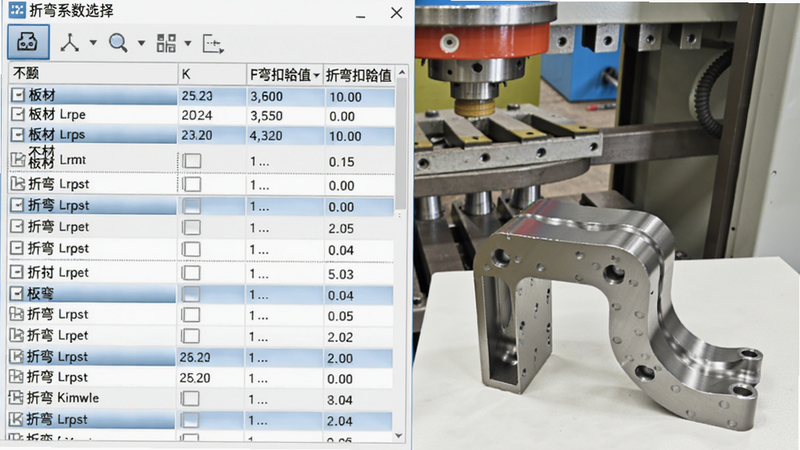Click the machined bracket part photo
The height and width of the screenshot is (450, 800).
point(617,316)
